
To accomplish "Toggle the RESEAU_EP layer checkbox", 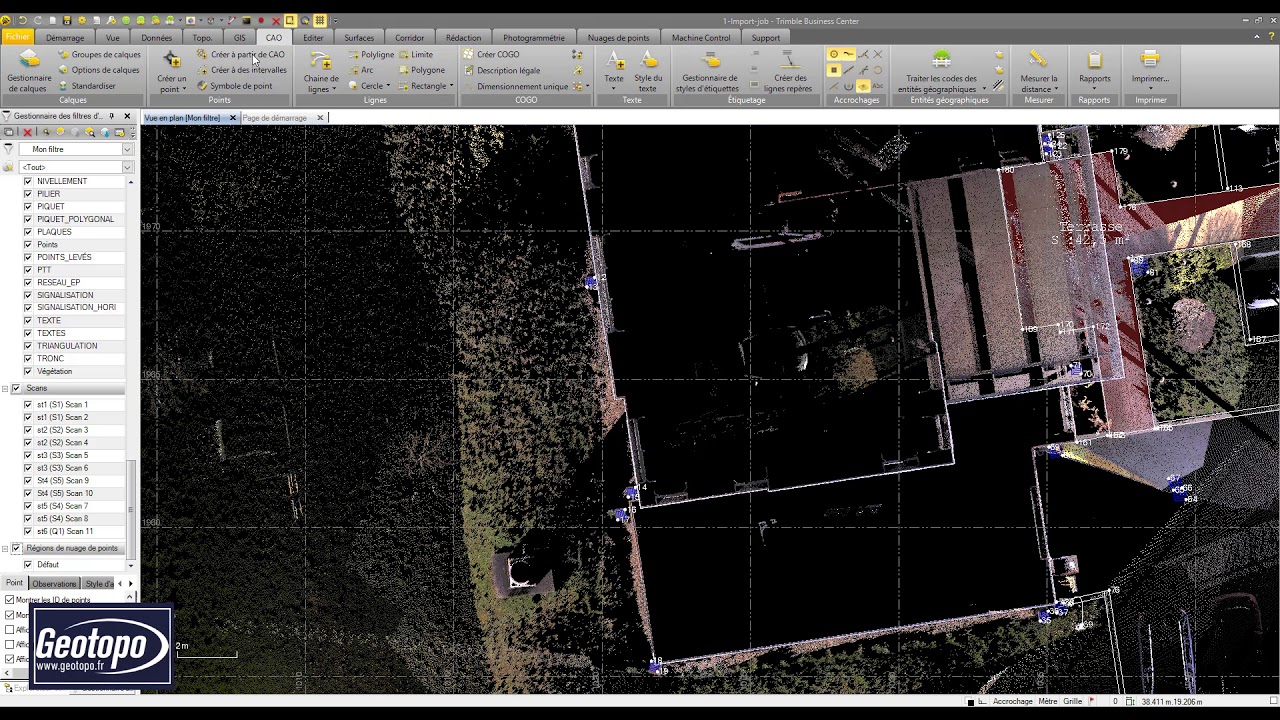I will (x=28, y=283).
